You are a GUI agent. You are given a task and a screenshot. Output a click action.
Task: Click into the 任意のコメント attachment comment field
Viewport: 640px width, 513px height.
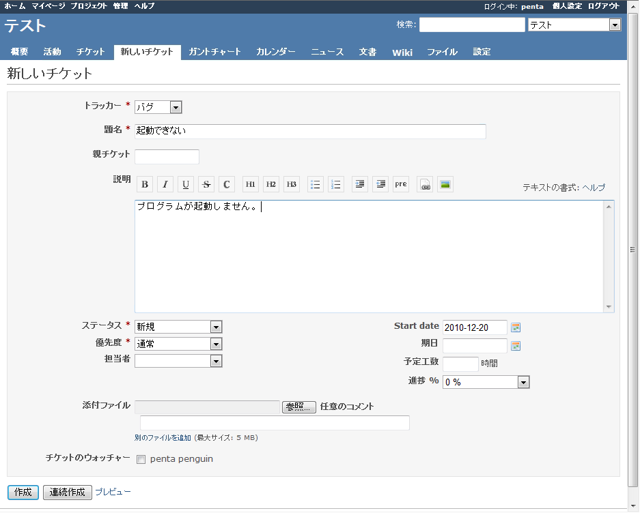pyautogui.click(x=275, y=423)
